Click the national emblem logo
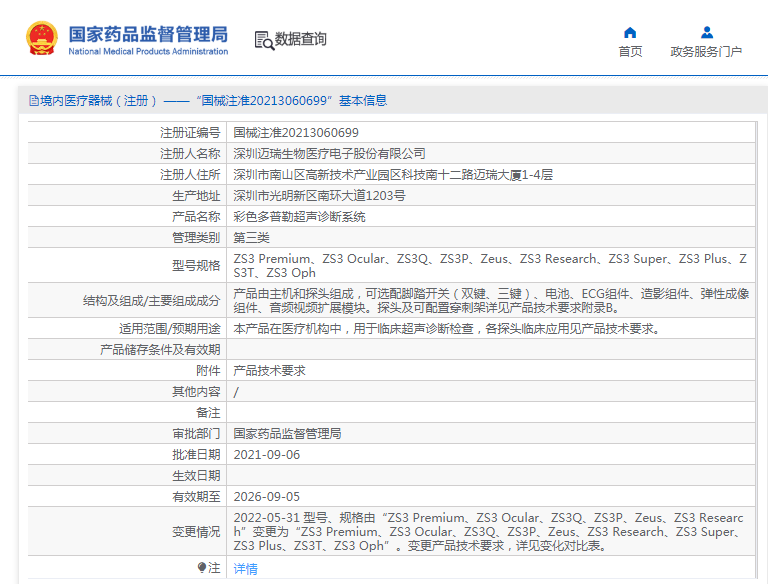The width and height of the screenshot is (768, 584). [42, 38]
